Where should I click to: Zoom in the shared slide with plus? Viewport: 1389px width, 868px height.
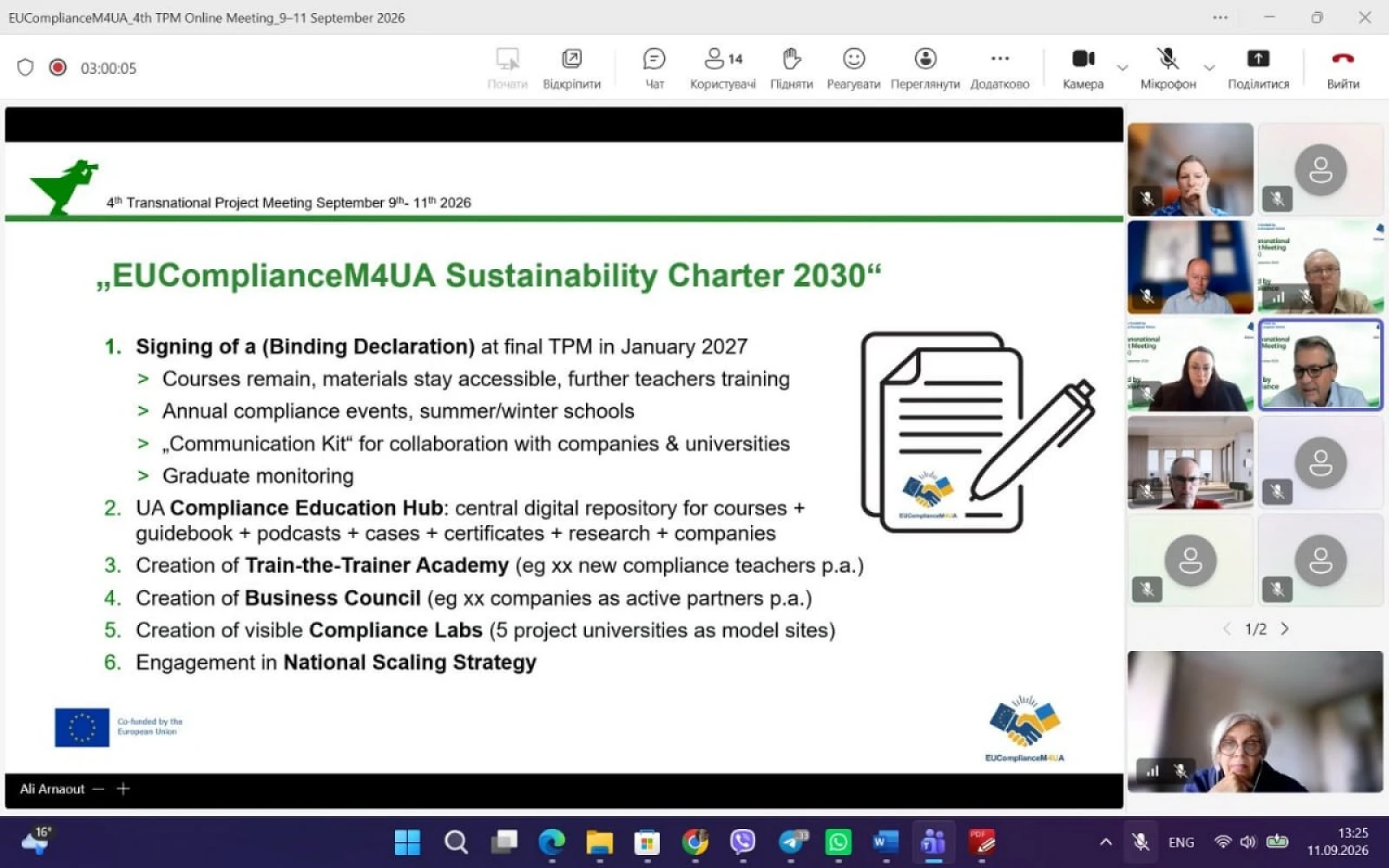pos(123,788)
